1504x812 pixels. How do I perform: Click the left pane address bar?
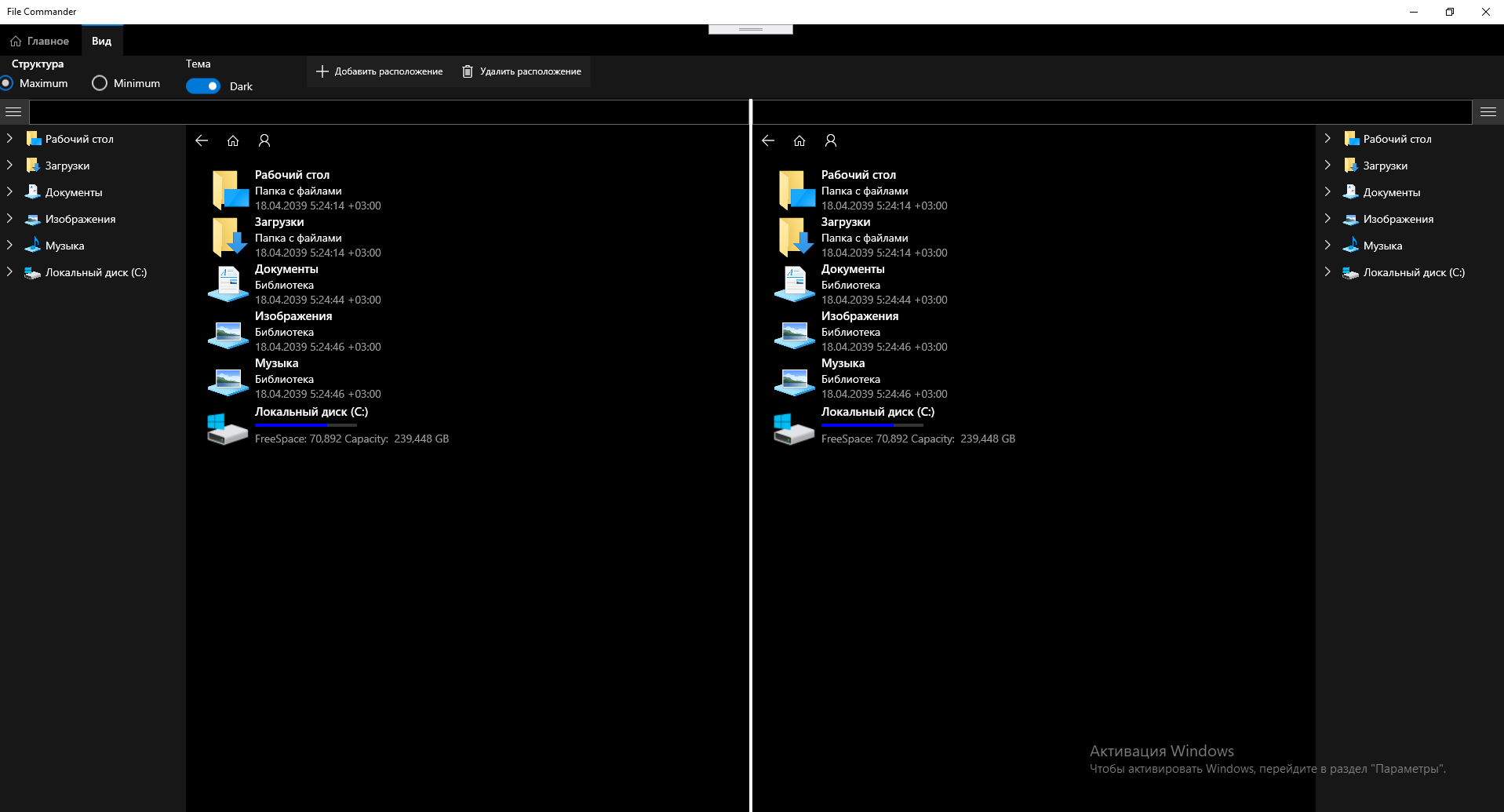pyautogui.click(x=389, y=112)
